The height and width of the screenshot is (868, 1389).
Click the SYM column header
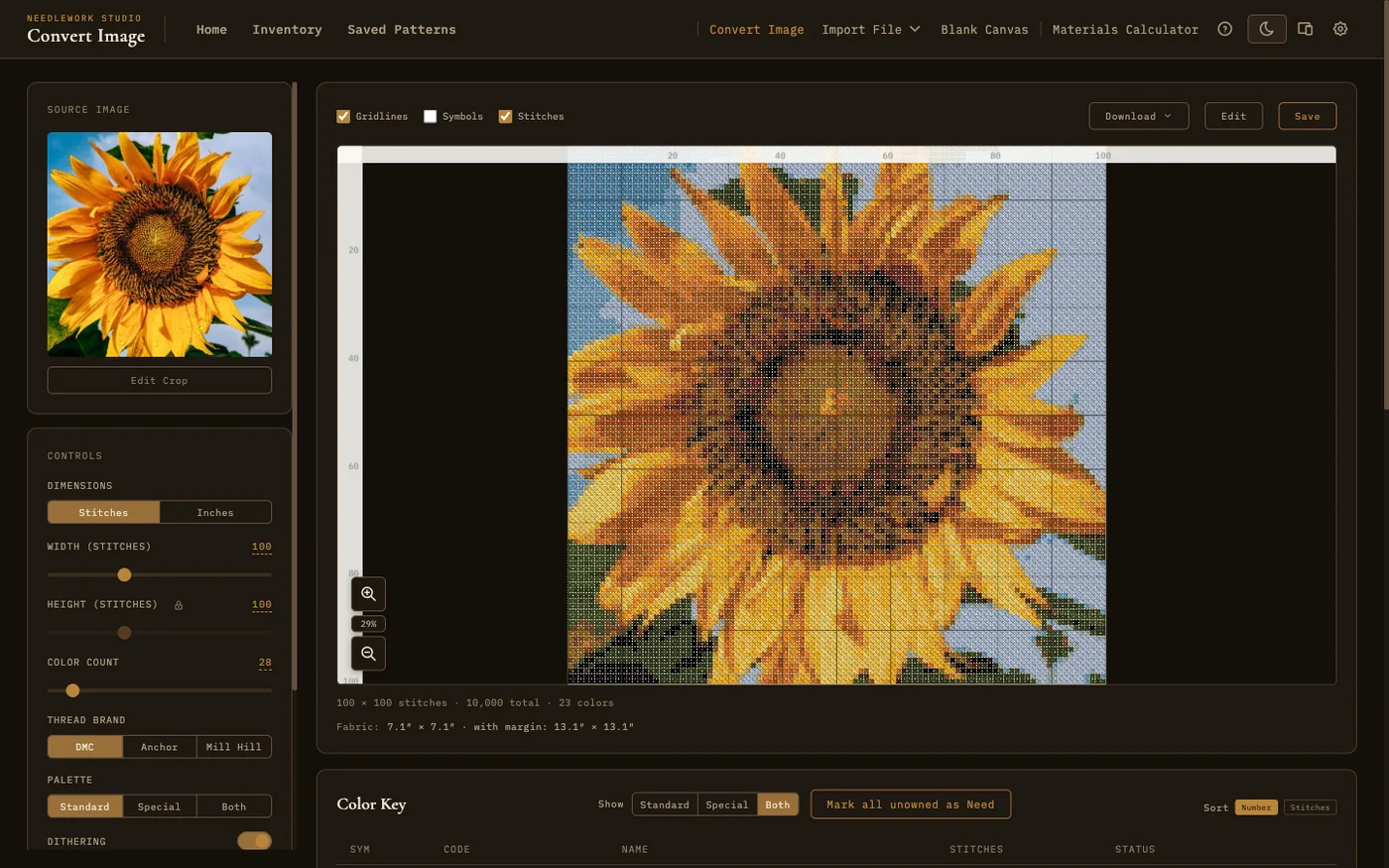click(359, 849)
